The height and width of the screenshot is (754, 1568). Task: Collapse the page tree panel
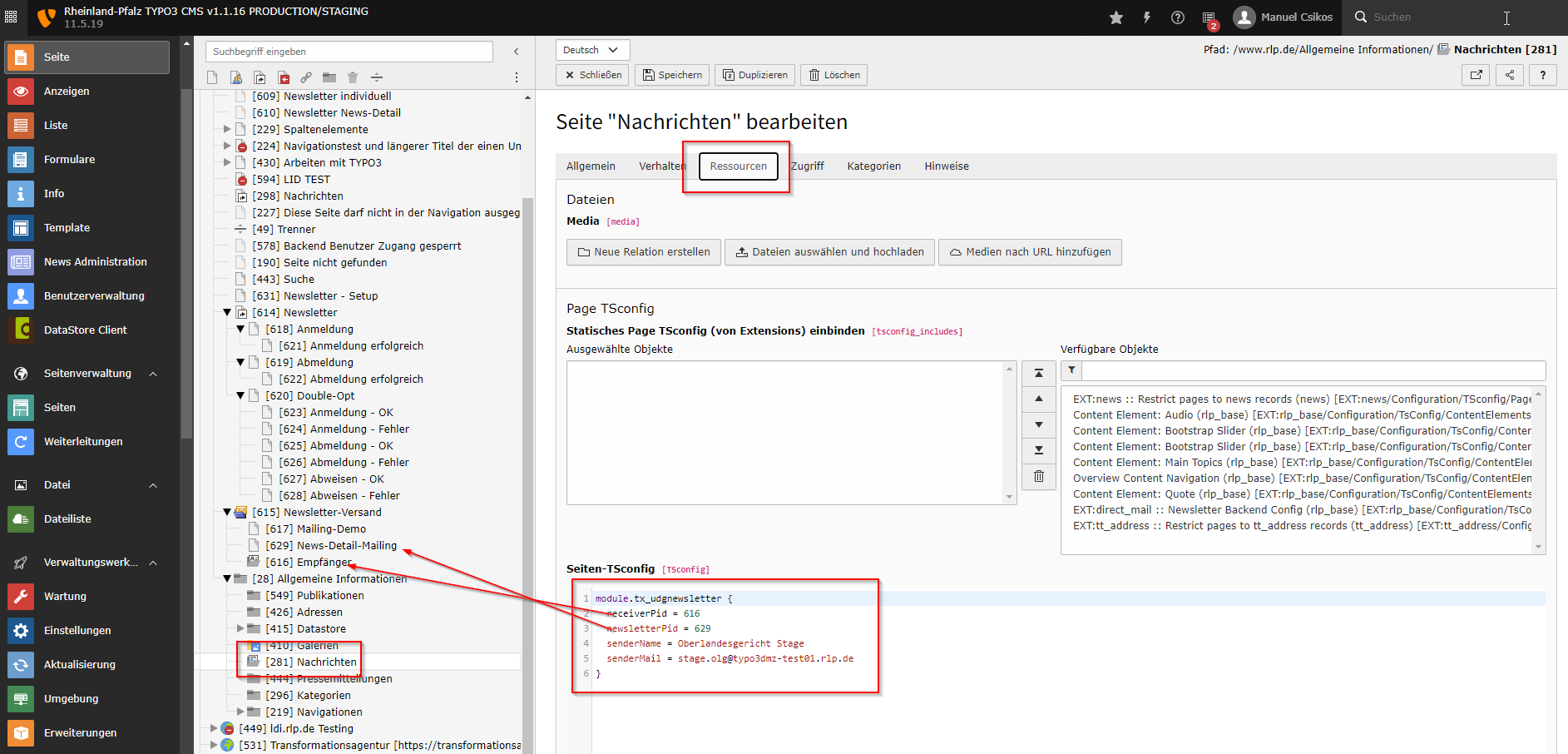[x=517, y=52]
